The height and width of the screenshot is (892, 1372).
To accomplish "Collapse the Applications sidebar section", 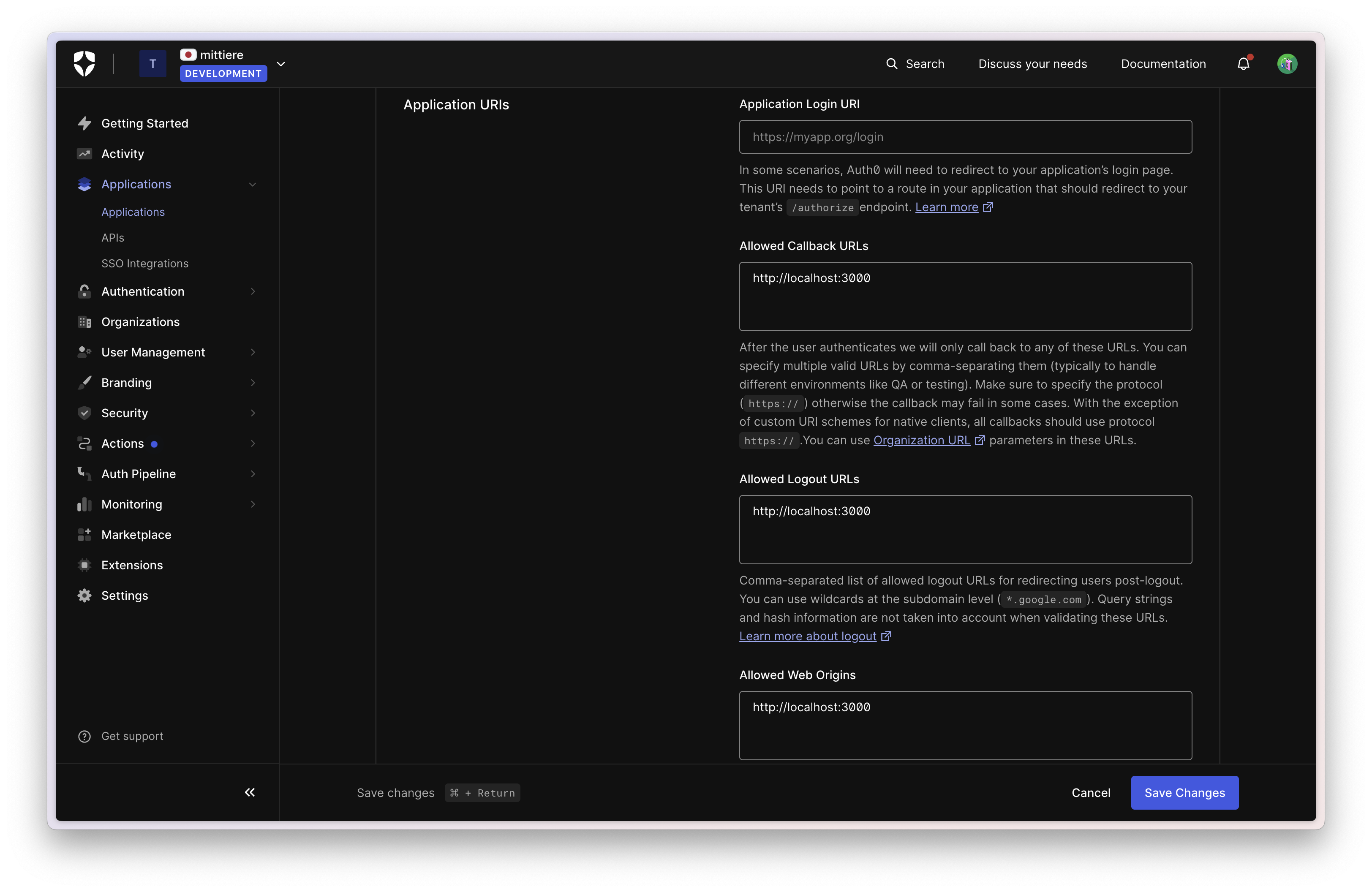I will pos(253,185).
